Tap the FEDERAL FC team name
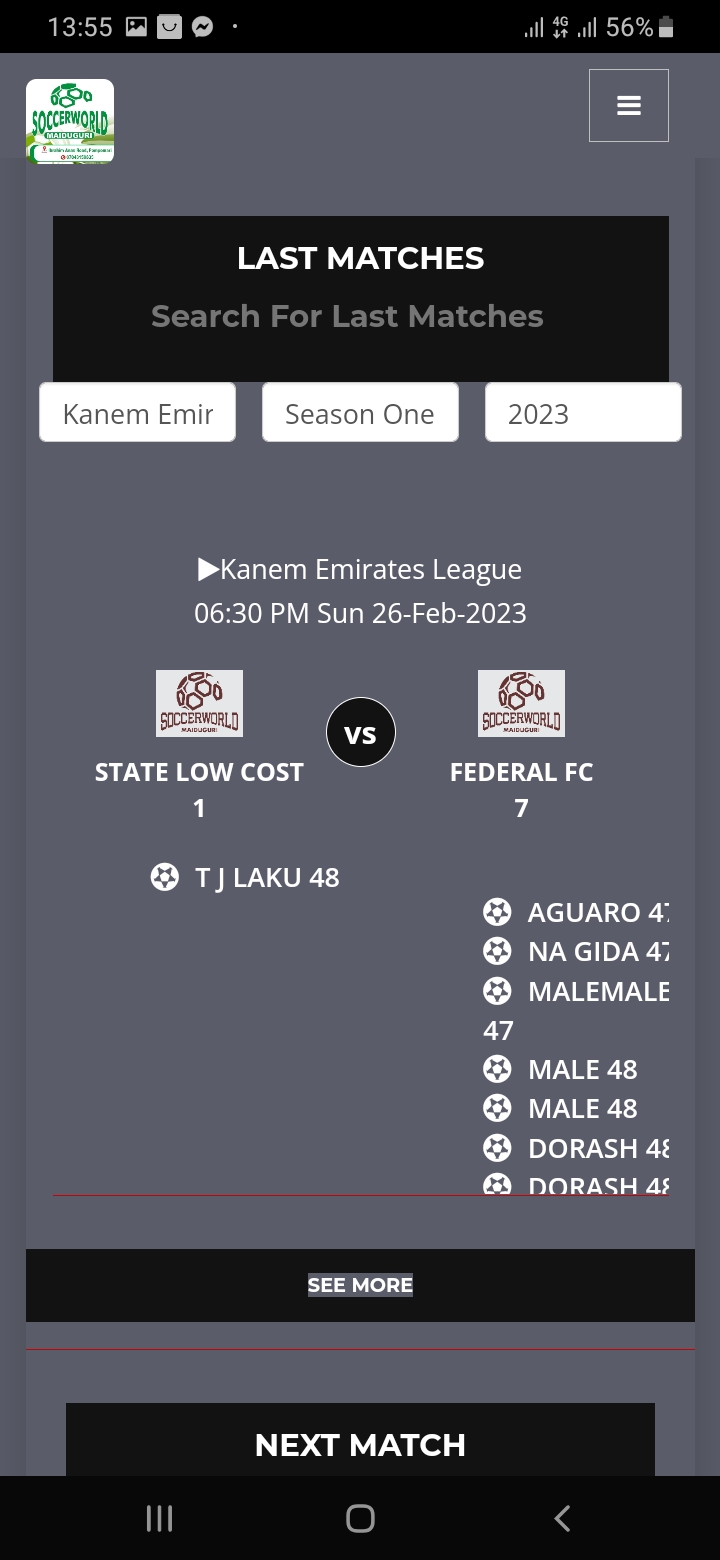Image resolution: width=720 pixels, height=1560 pixels. pos(521,772)
